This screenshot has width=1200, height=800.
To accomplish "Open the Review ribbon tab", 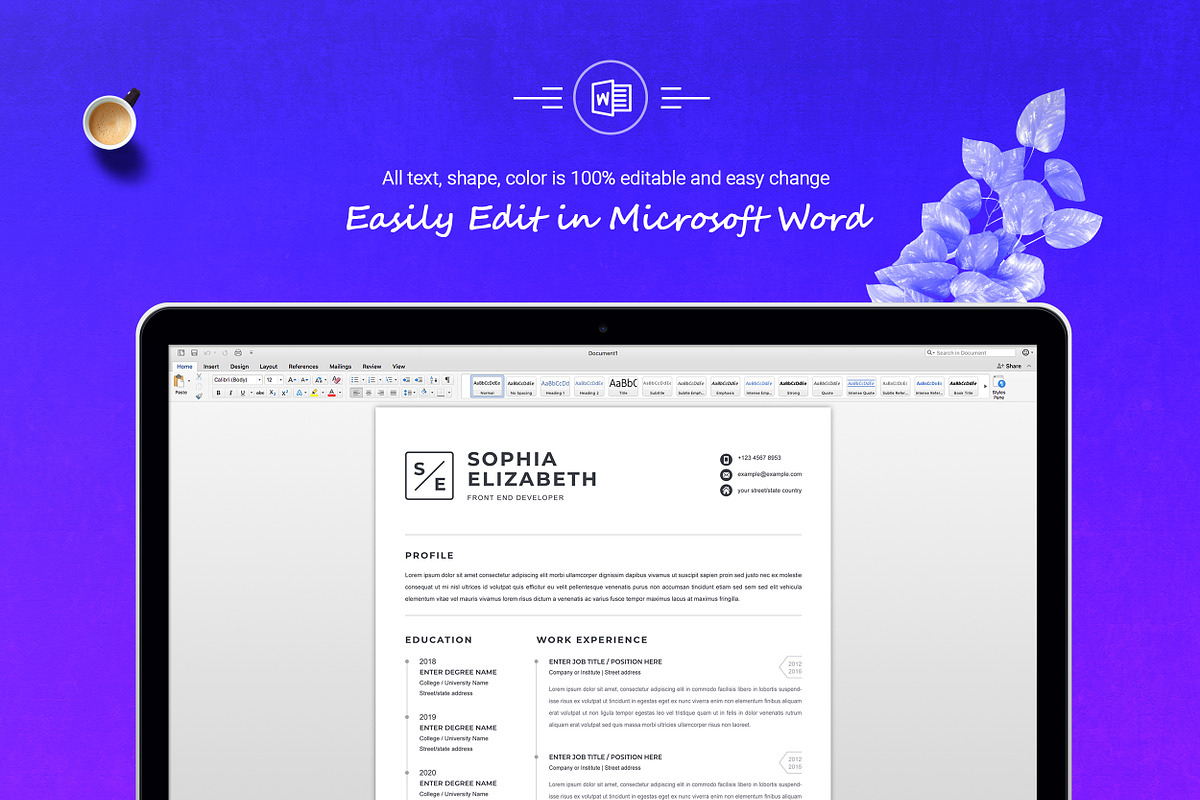I will click(372, 367).
